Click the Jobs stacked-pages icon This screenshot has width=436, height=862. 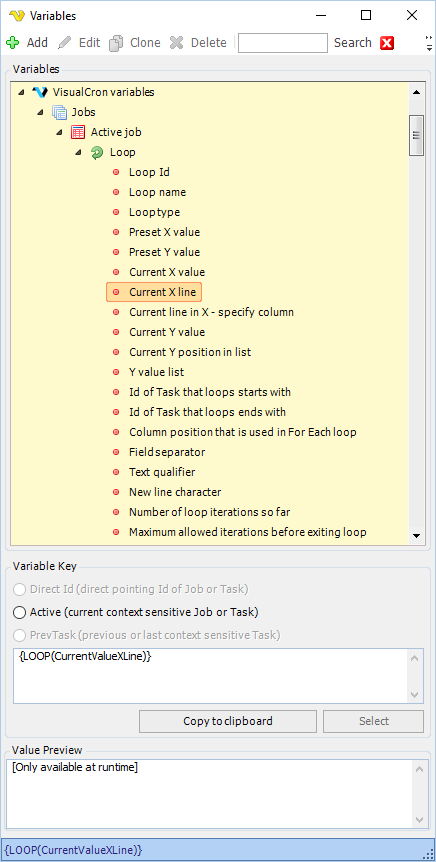pos(59,112)
